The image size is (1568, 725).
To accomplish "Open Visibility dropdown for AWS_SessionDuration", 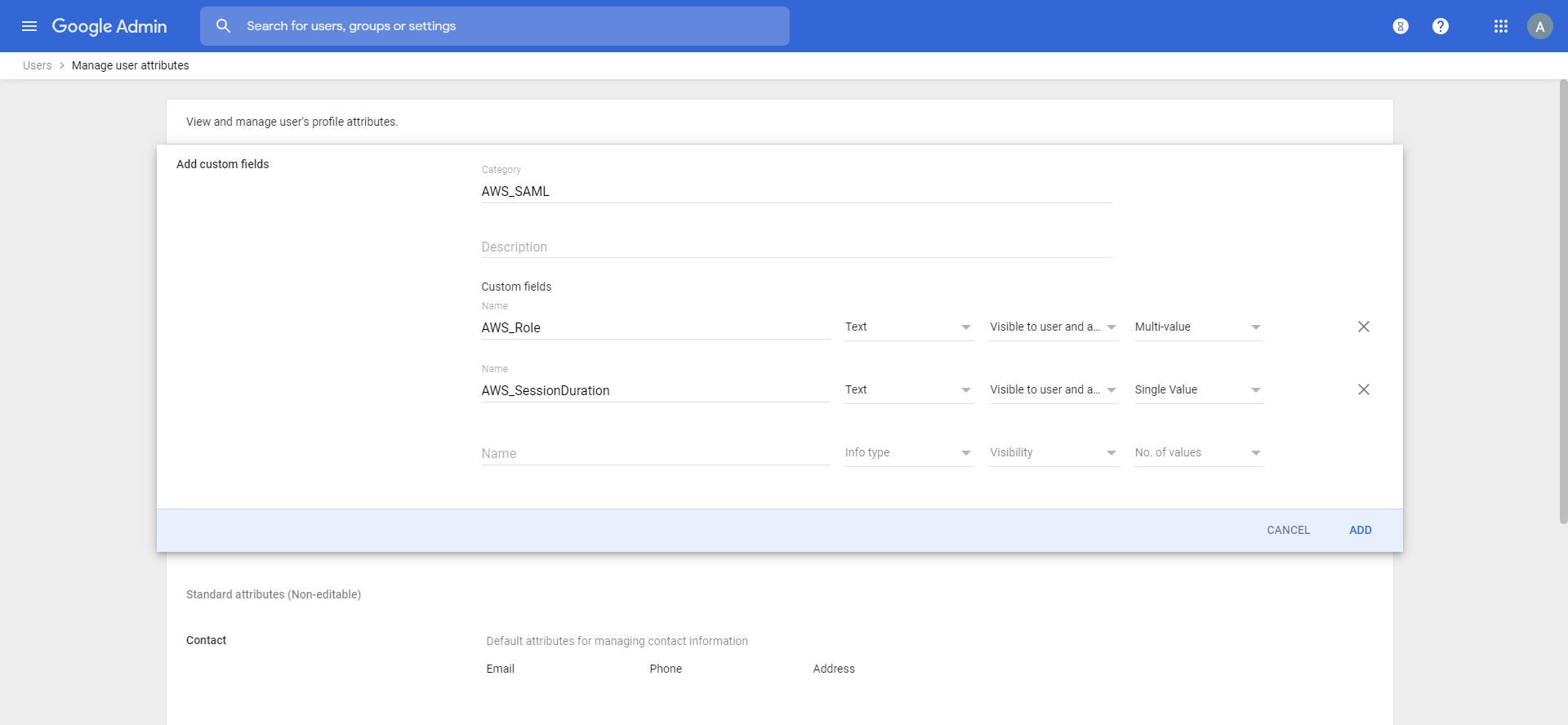I will pos(1053,389).
